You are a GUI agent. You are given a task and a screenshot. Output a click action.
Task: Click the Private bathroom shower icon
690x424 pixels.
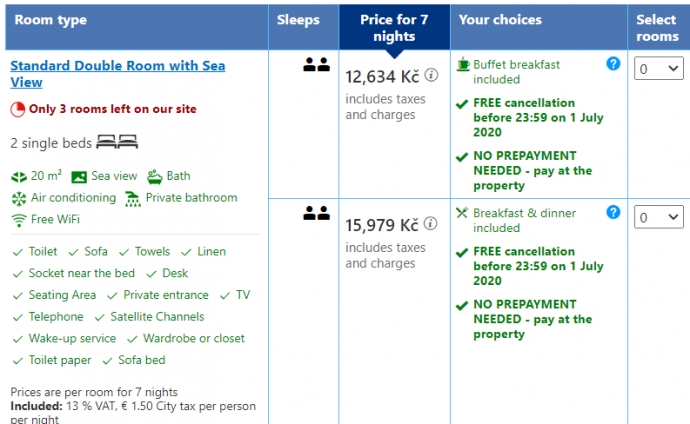(x=132, y=199)
